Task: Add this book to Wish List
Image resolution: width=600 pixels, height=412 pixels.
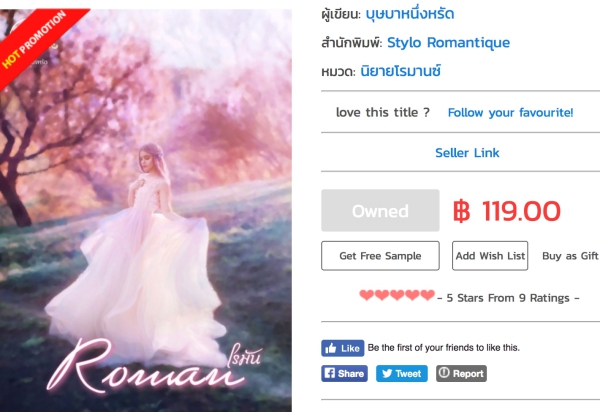Action: (490, 256)
